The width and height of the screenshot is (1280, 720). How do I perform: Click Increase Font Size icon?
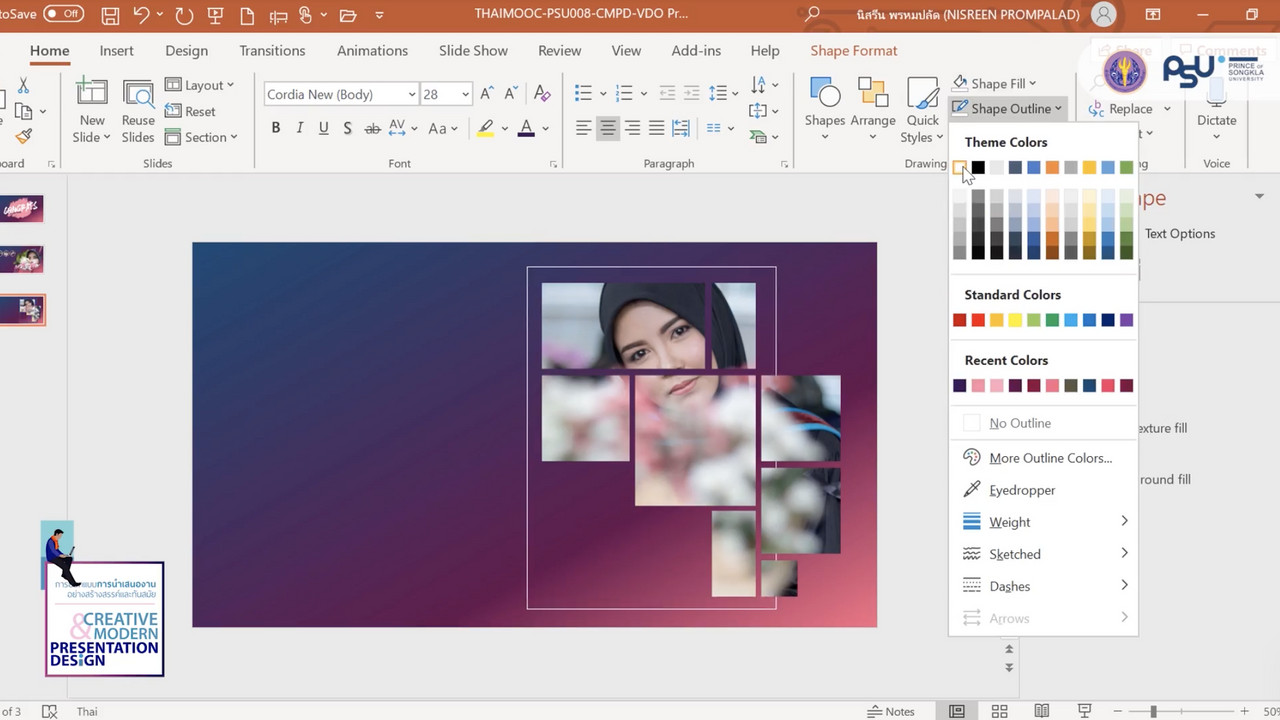[x=487, y=94]
